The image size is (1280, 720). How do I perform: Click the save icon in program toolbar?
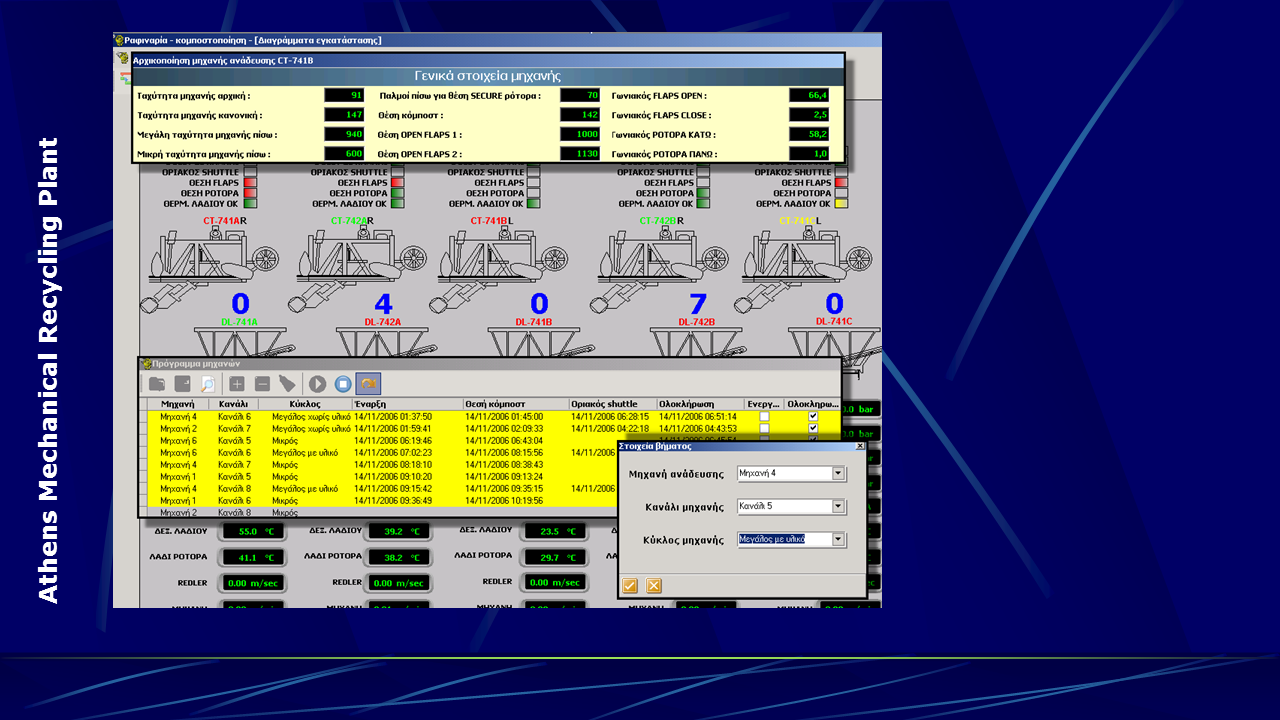(183, 384)
